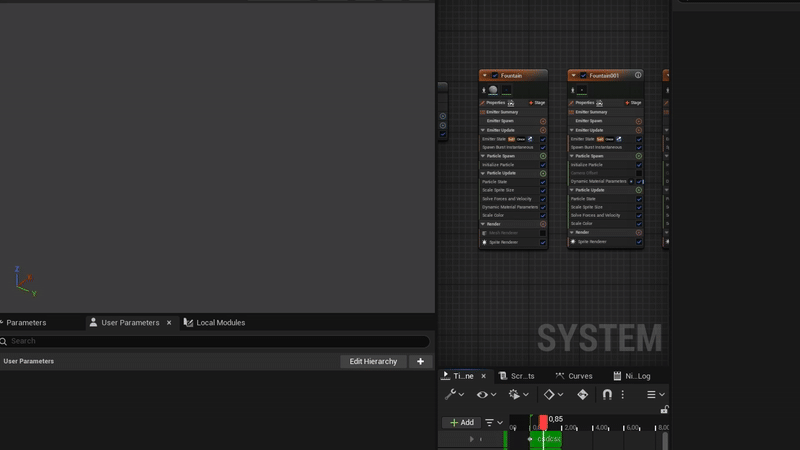Add a module to Fountain Particle Spawn

click(x=543, y=156)
